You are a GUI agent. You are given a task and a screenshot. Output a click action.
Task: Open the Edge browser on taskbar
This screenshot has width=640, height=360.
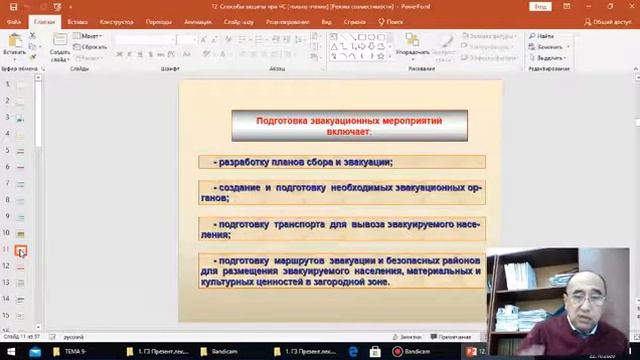(x=353, y=351)
